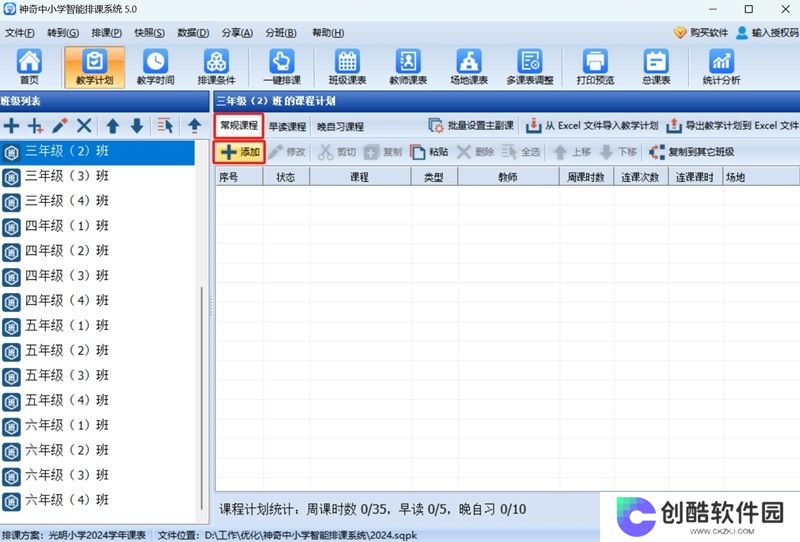Click the X delete-class icon in 班级列表

point(84,126)
